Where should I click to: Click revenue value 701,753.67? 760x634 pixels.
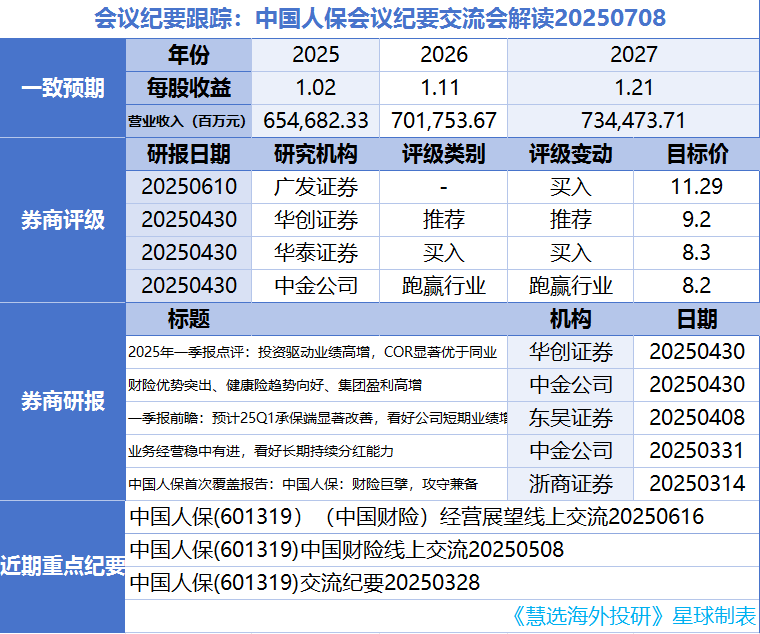pos(443,121)
